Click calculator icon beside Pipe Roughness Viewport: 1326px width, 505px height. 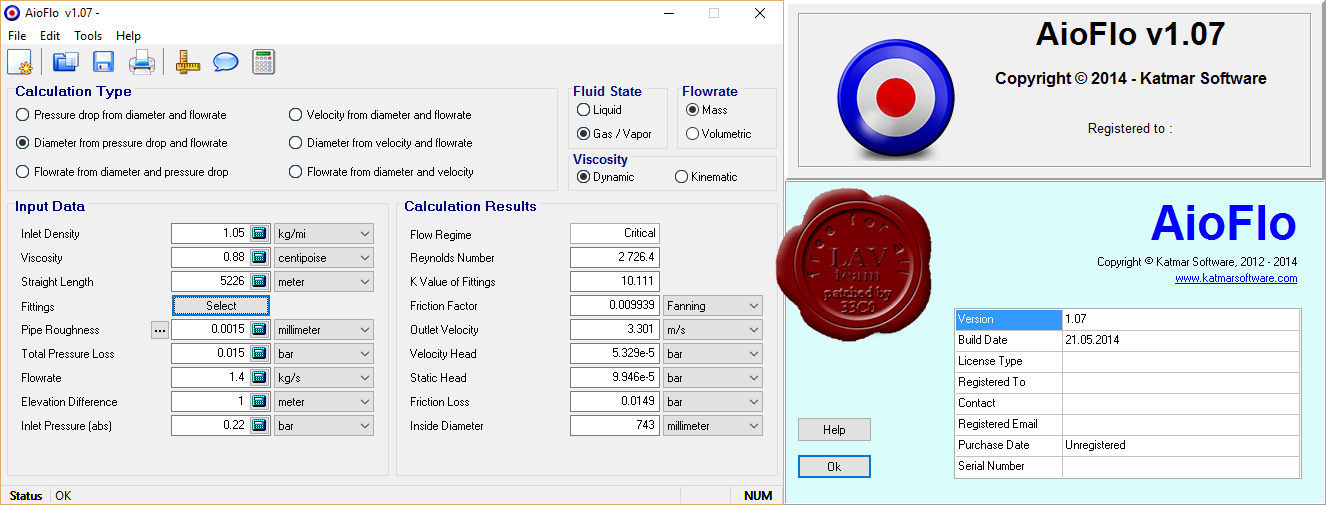coord(259,329)
